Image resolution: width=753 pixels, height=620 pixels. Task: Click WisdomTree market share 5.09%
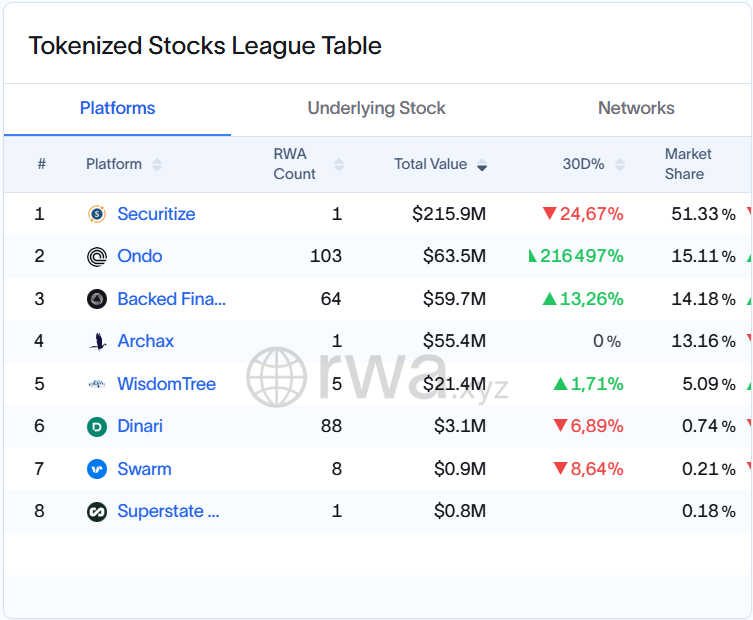[x=709, y=384]
